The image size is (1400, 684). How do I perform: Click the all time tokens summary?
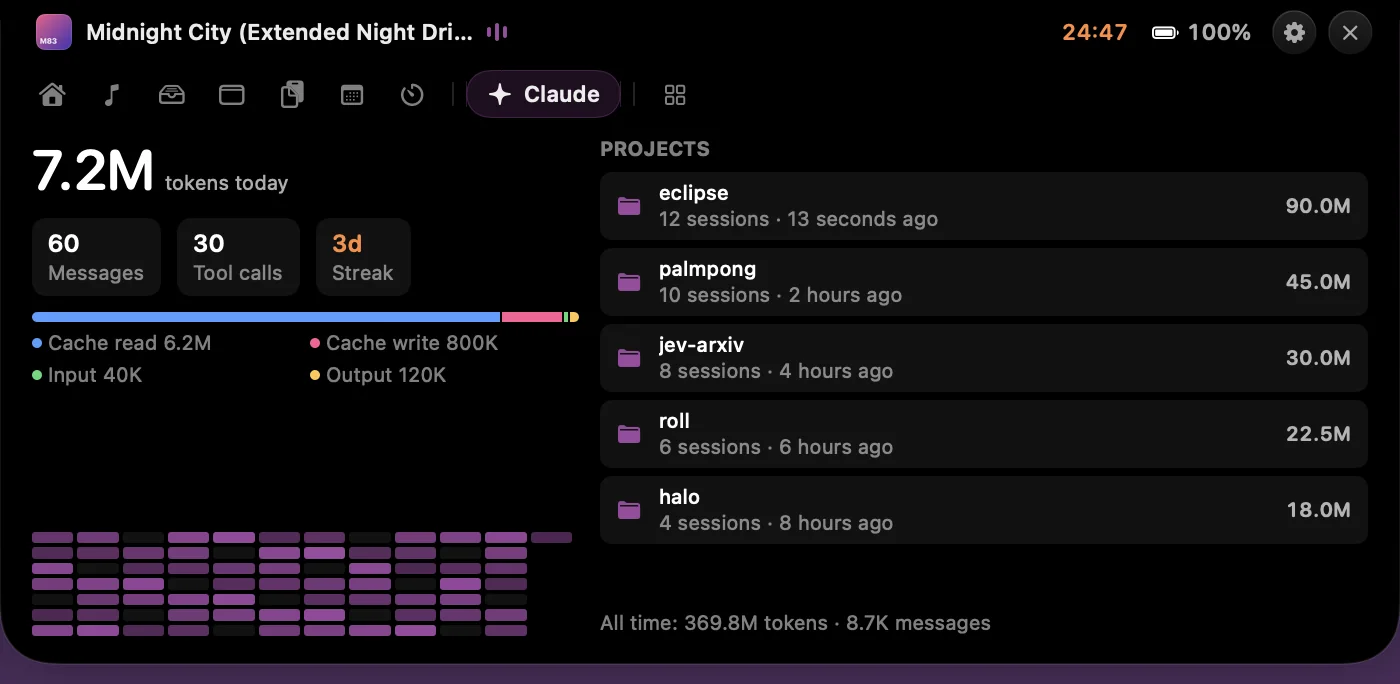[795, 623]
